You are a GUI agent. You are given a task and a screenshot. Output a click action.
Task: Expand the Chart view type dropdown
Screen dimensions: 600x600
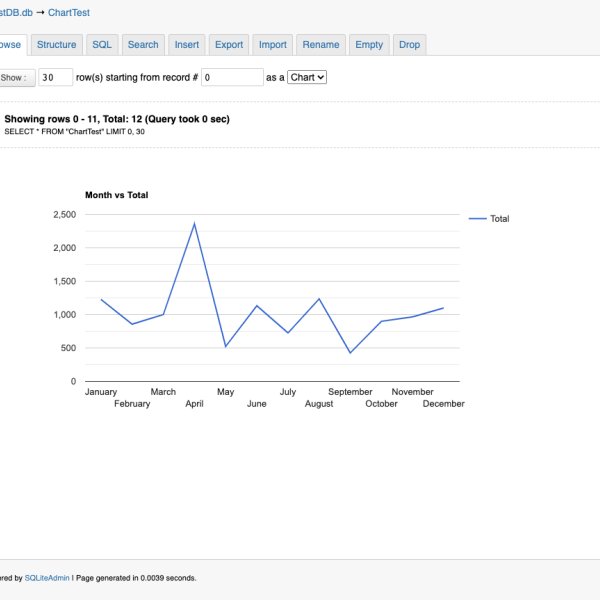(x=307, y=77)
